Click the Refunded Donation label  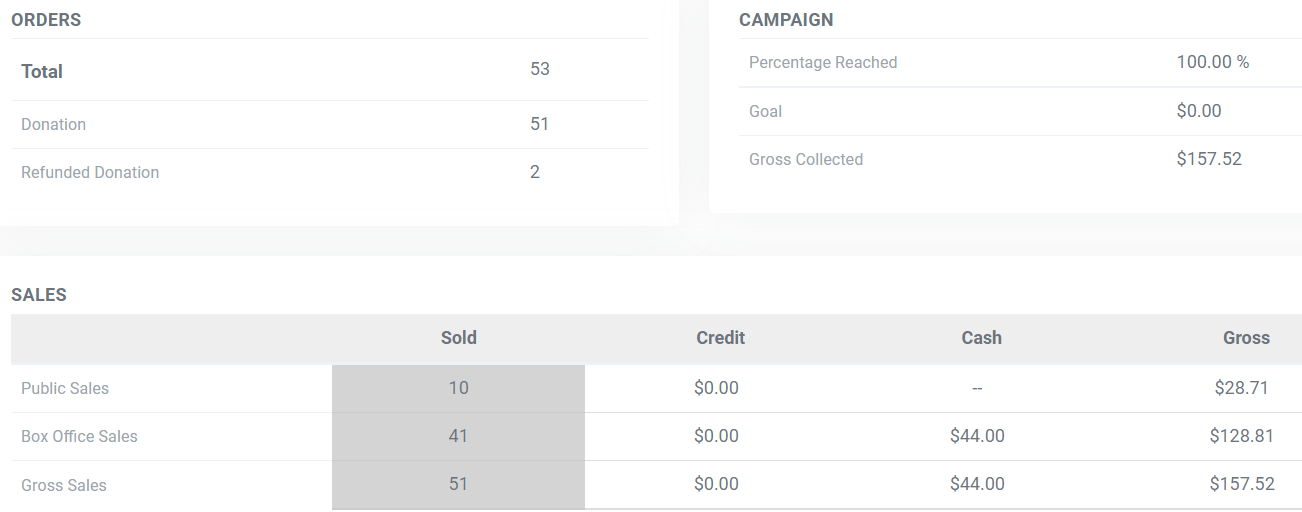pyautogui.click(x=90, y=172)
